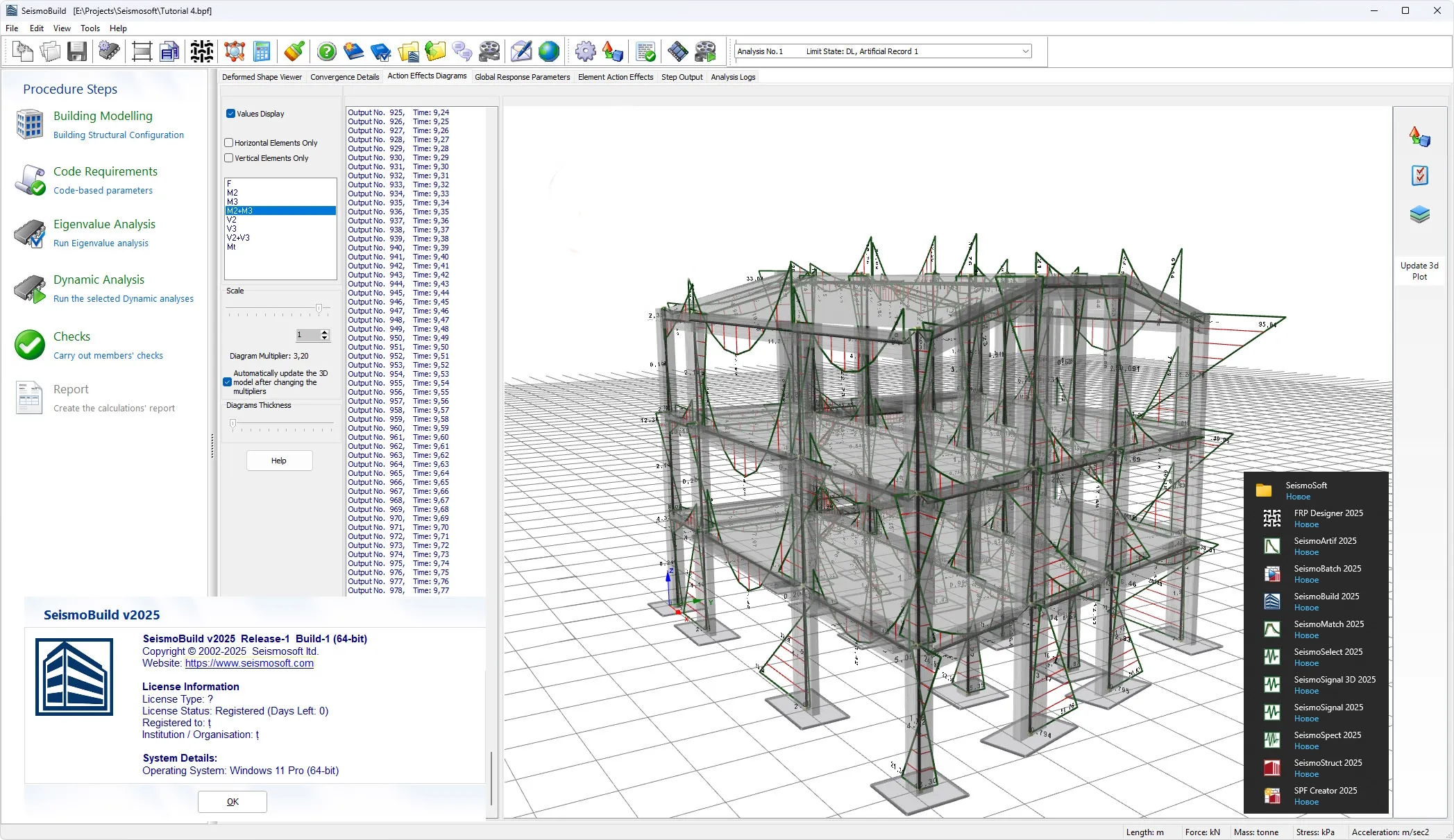Click OK in the About dialog
Image resolution: width=1454 pixels, height=840 pixels.
click(233, 802)
